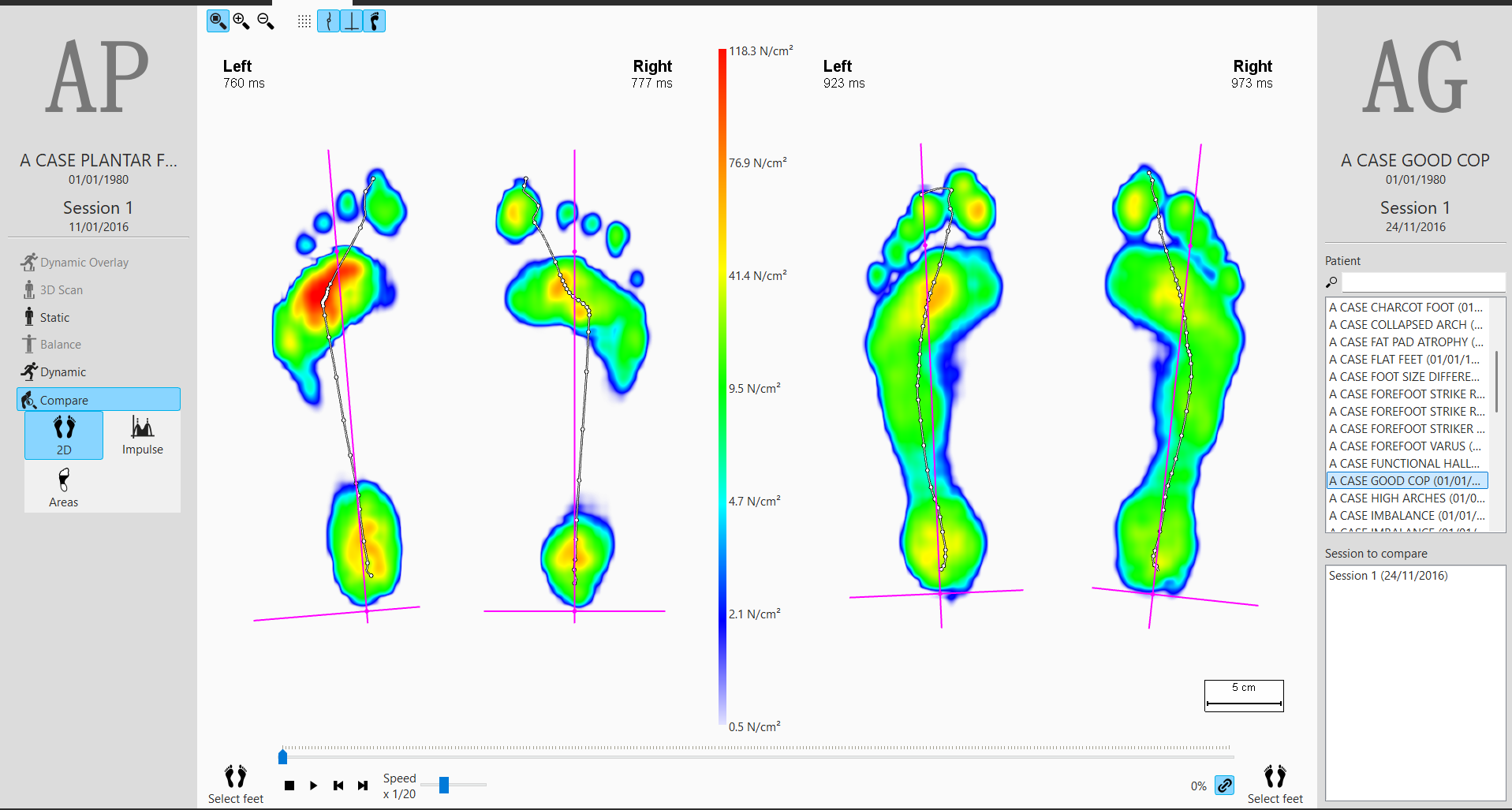Skip to the previous frame

(338, 786)
